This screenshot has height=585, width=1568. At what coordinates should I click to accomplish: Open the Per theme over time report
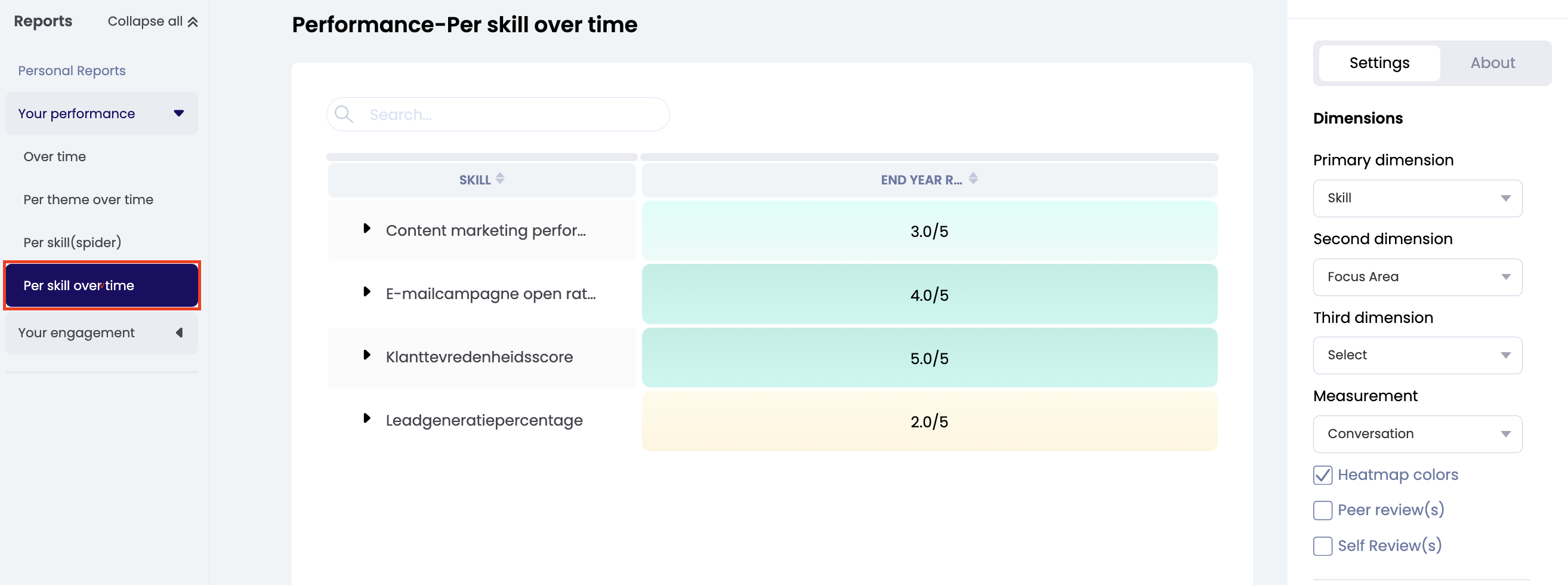(x=88, y=199)
